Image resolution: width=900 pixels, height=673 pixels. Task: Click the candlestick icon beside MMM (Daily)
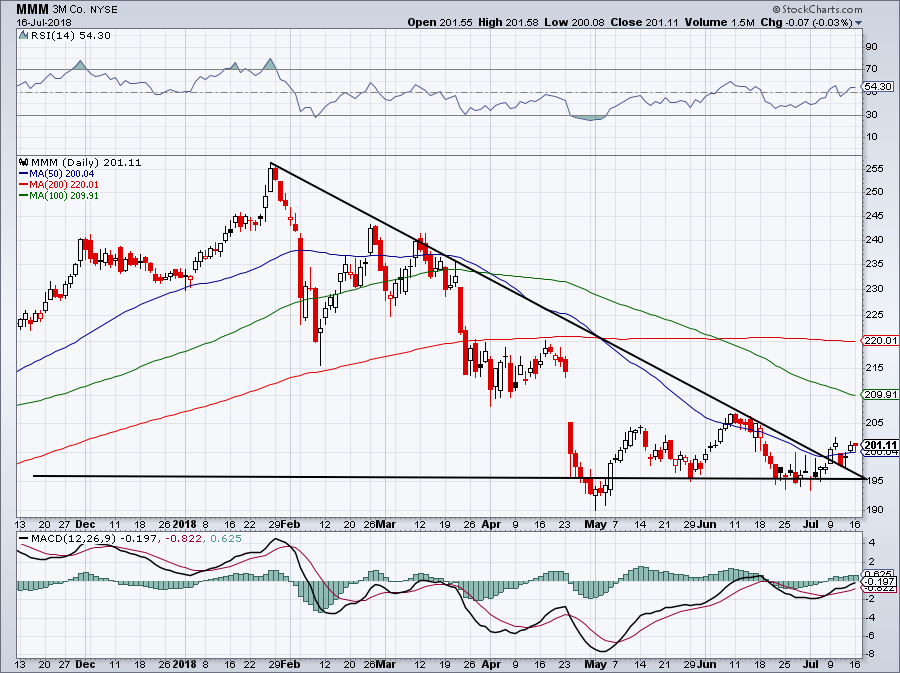coord(24,163)
